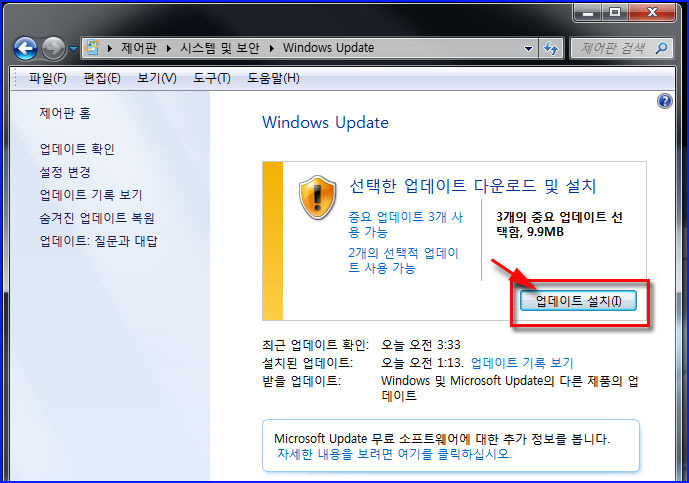
Task: Click the yellow warning shield icon
Action: (317, 197)
